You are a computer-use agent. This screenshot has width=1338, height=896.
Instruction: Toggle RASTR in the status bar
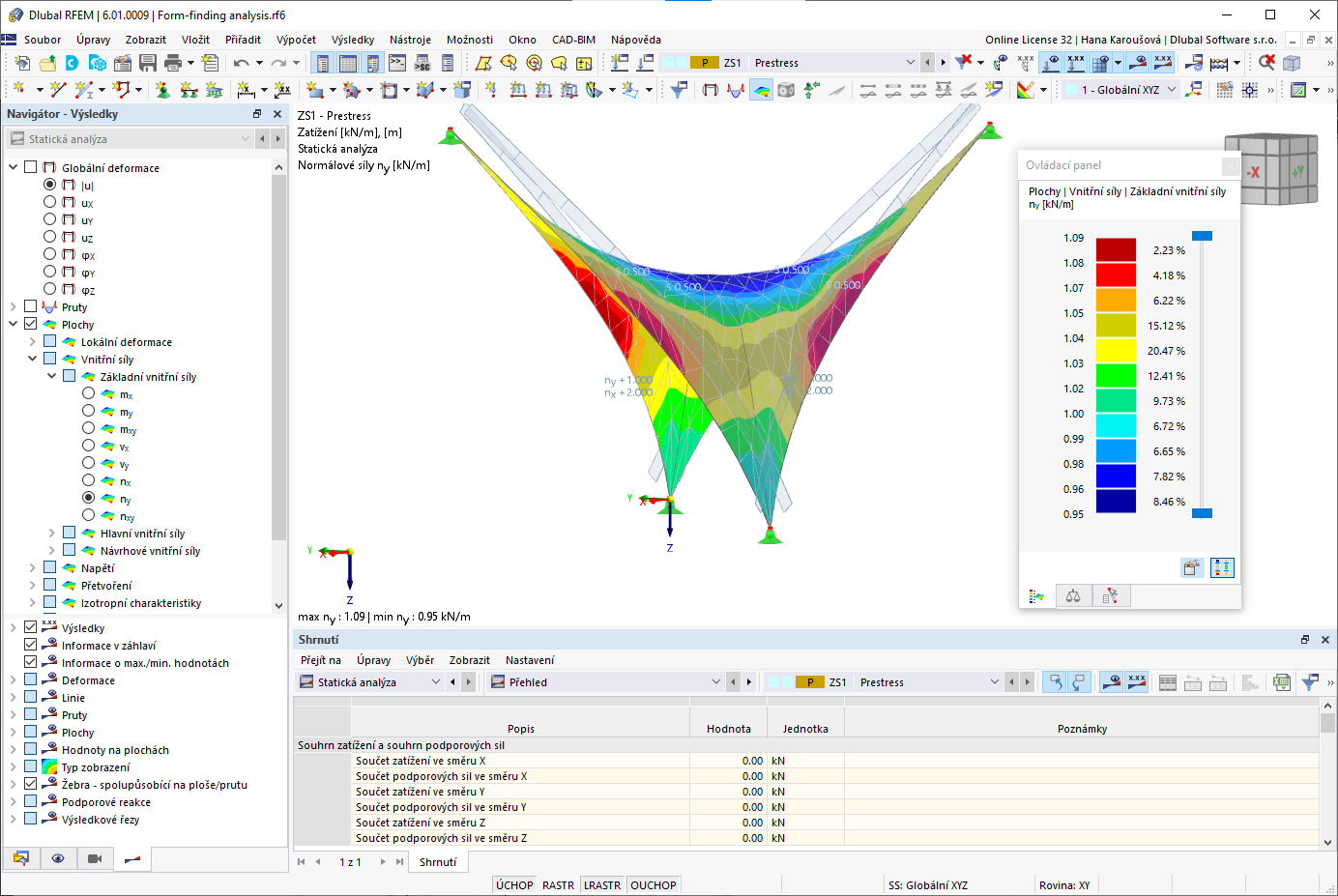pos(558,885)
